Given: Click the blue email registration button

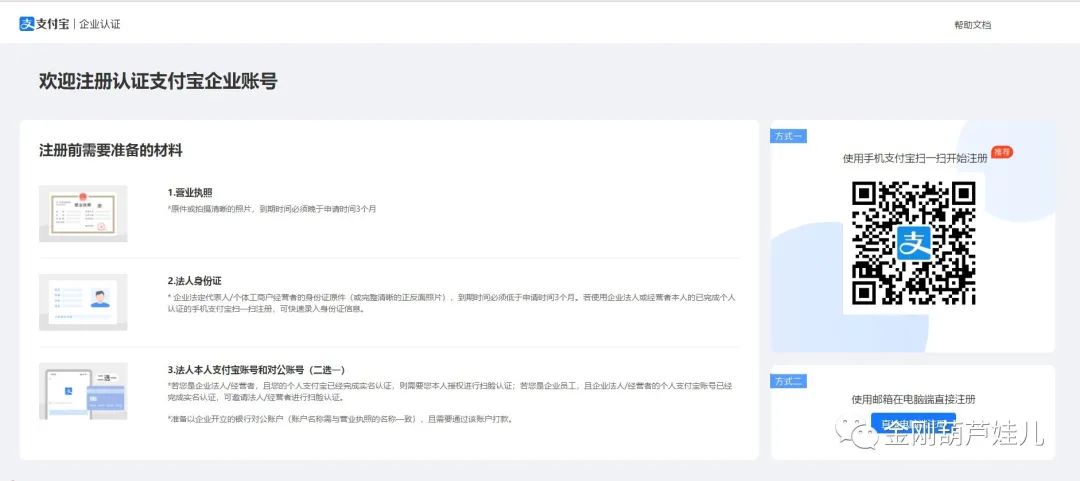Looking at the screenshot, I should 913,423.
